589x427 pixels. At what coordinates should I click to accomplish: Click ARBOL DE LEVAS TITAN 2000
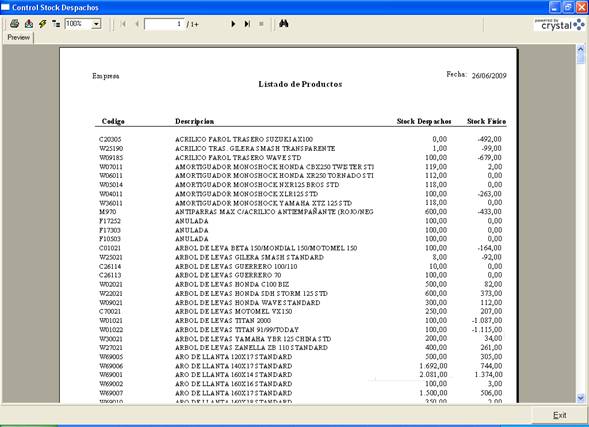tap(223, 321)
